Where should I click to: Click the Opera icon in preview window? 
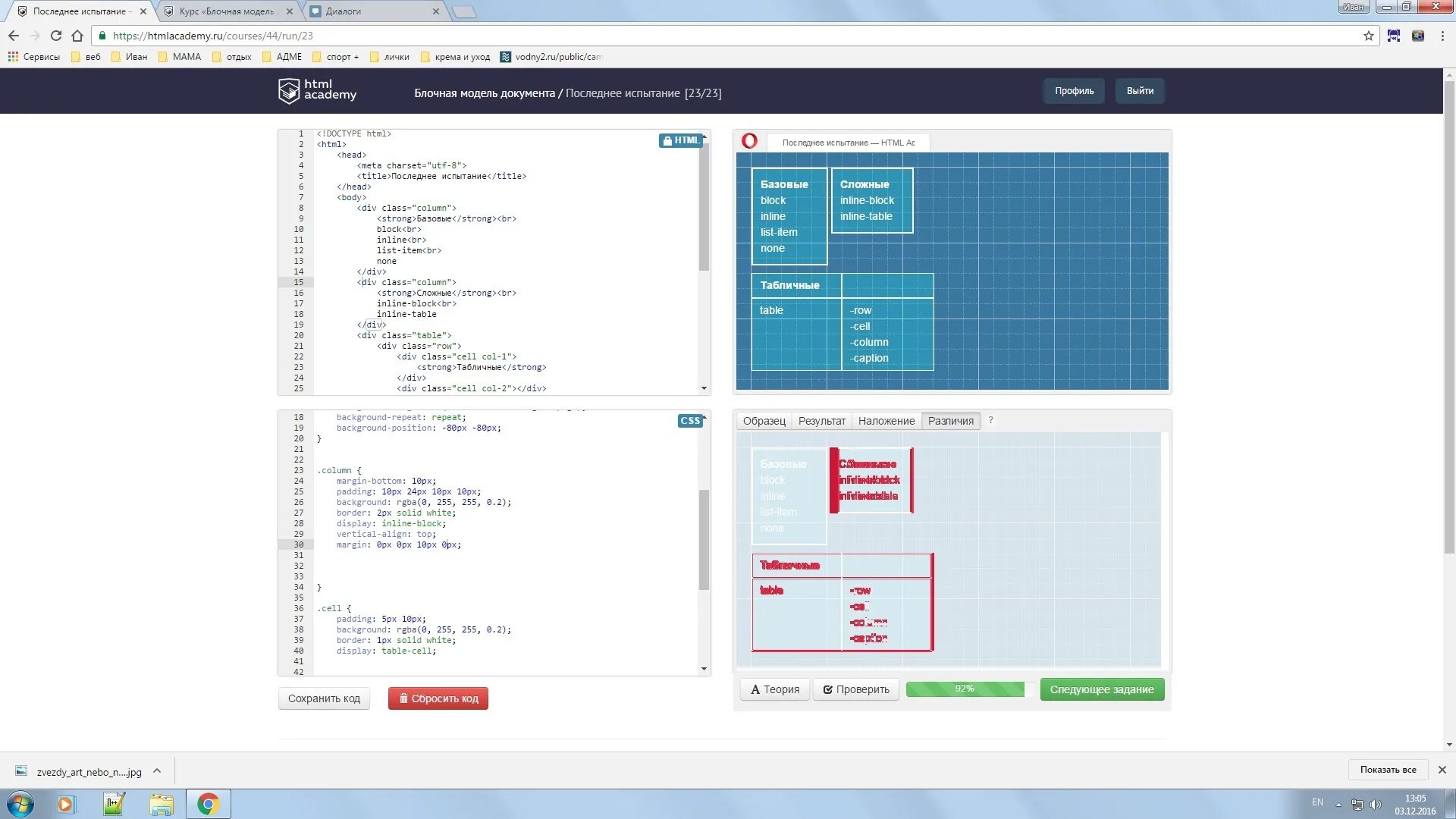pyautogui.click(x=749, y=141)
